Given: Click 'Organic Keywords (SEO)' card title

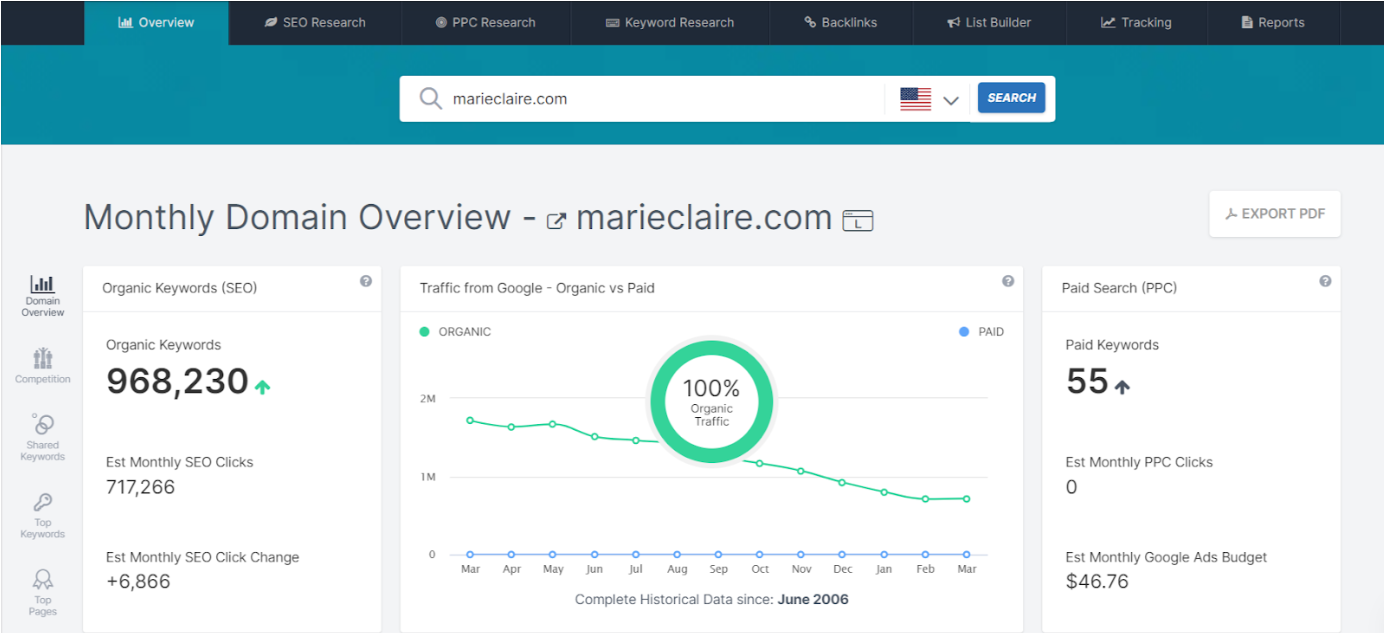Looking at the screenshot, I should point(180,287).
